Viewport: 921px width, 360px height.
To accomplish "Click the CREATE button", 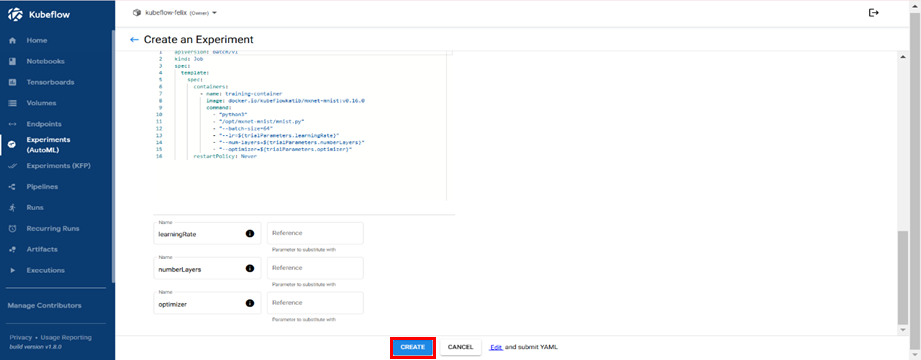I will point(413,348).
